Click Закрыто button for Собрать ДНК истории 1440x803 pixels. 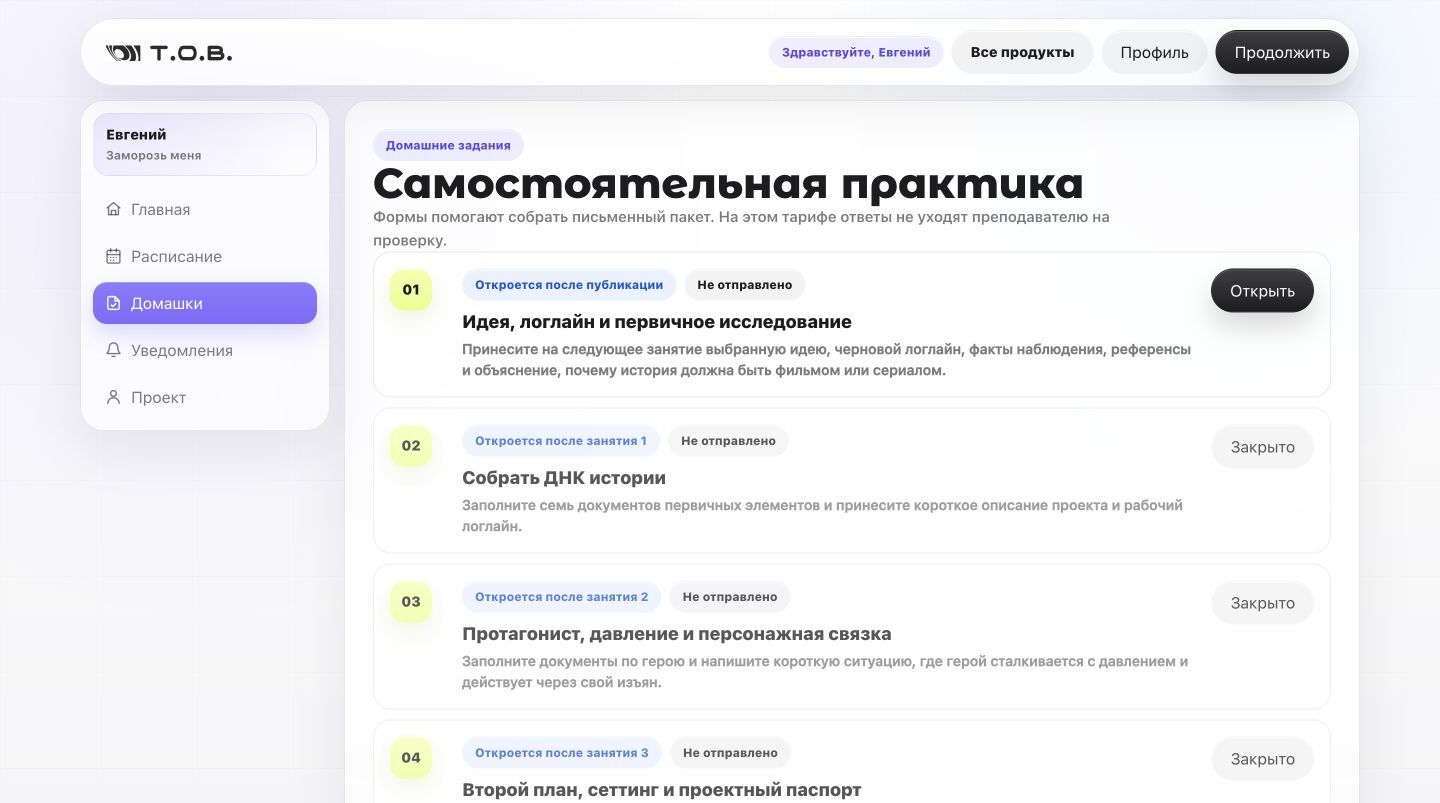click(1262, 447)
